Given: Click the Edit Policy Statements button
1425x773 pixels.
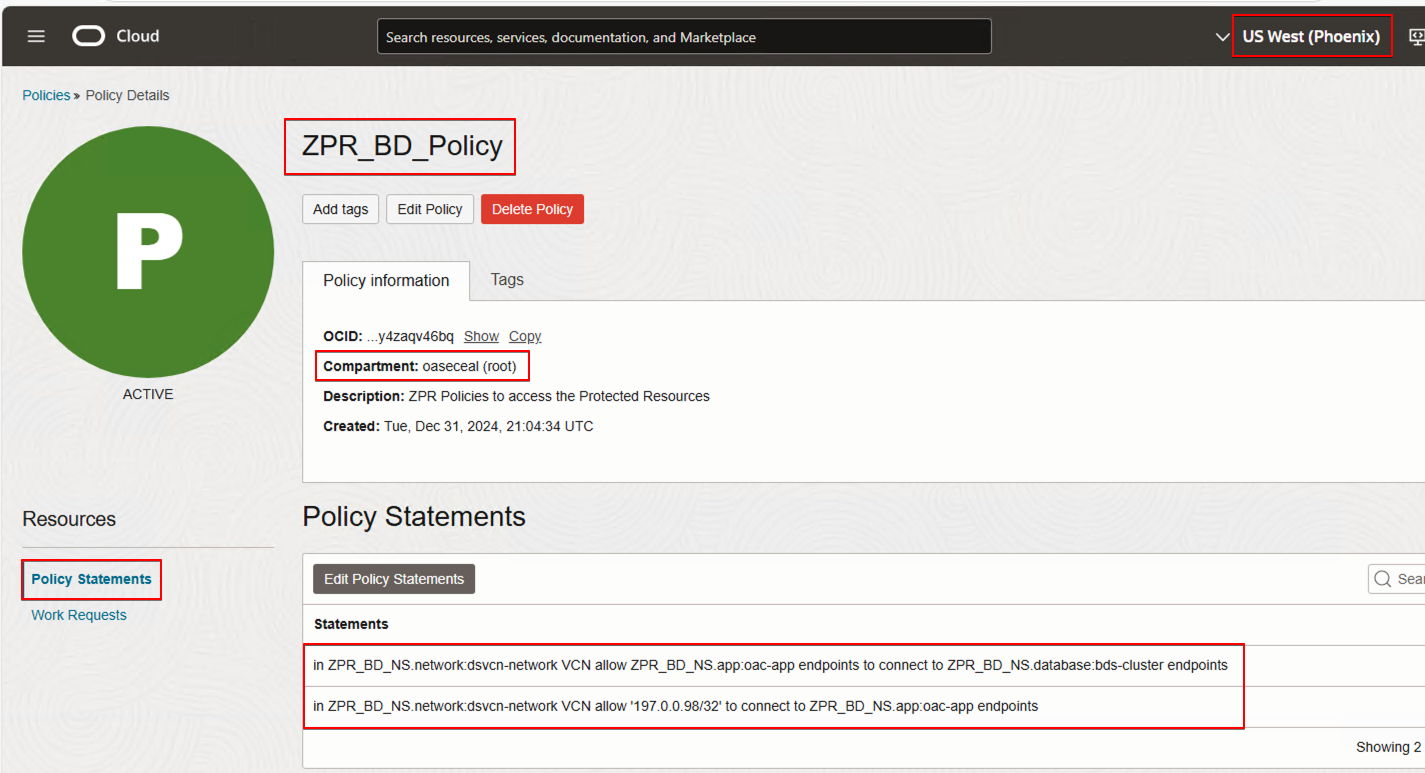Looking at the screenshot, I should 394,579.
